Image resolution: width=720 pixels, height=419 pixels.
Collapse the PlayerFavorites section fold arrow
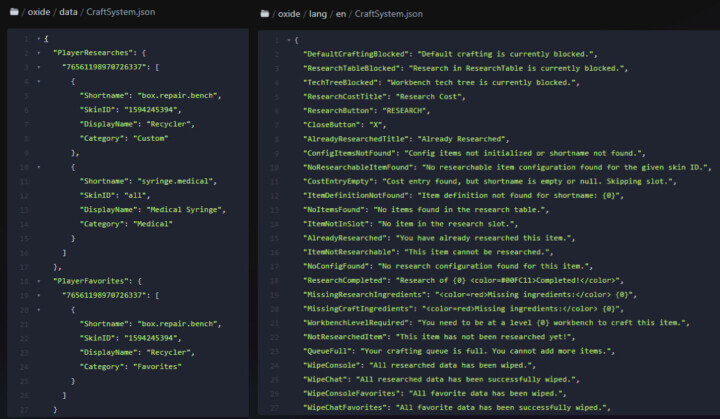point(38,282)
